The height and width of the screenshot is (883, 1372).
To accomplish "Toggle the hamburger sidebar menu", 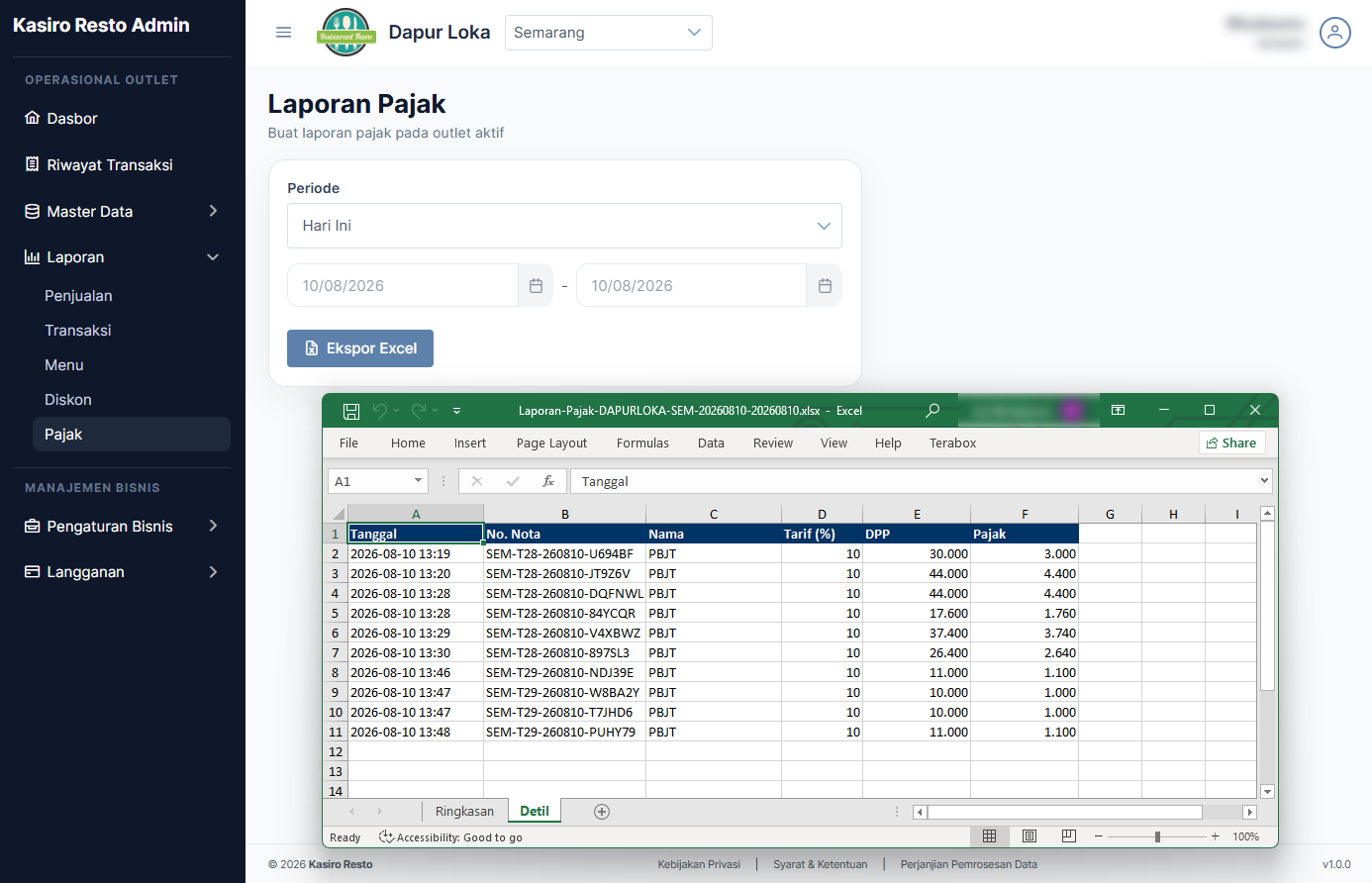I will pyautogui.click(x=283, y=33).
